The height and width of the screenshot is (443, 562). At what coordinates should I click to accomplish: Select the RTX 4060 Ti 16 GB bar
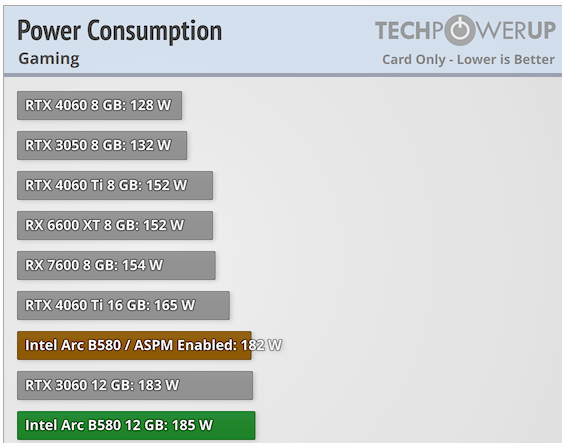123,305
